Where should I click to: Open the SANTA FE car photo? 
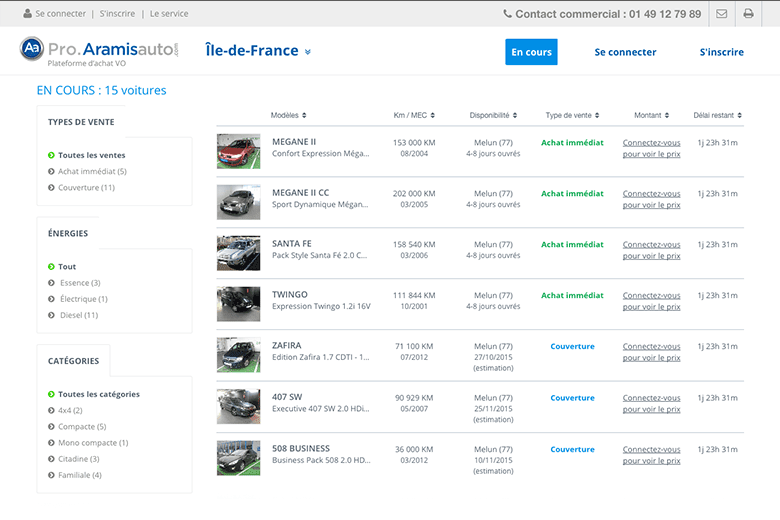pos(238,253)
